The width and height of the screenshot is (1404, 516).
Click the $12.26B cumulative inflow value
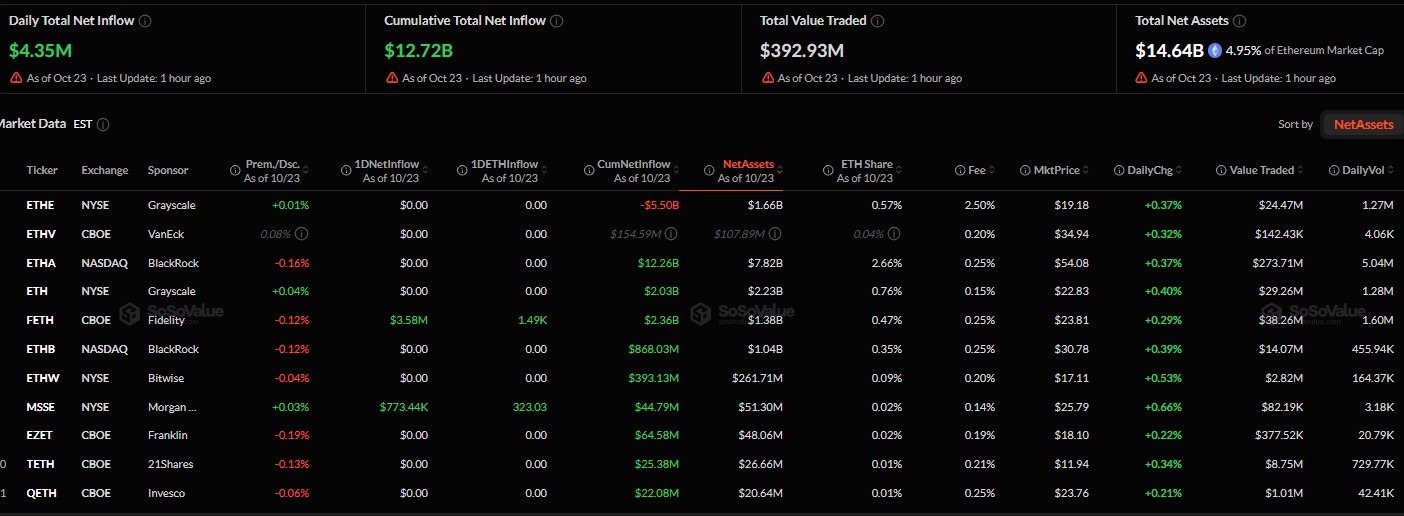[x=658, y=263]
